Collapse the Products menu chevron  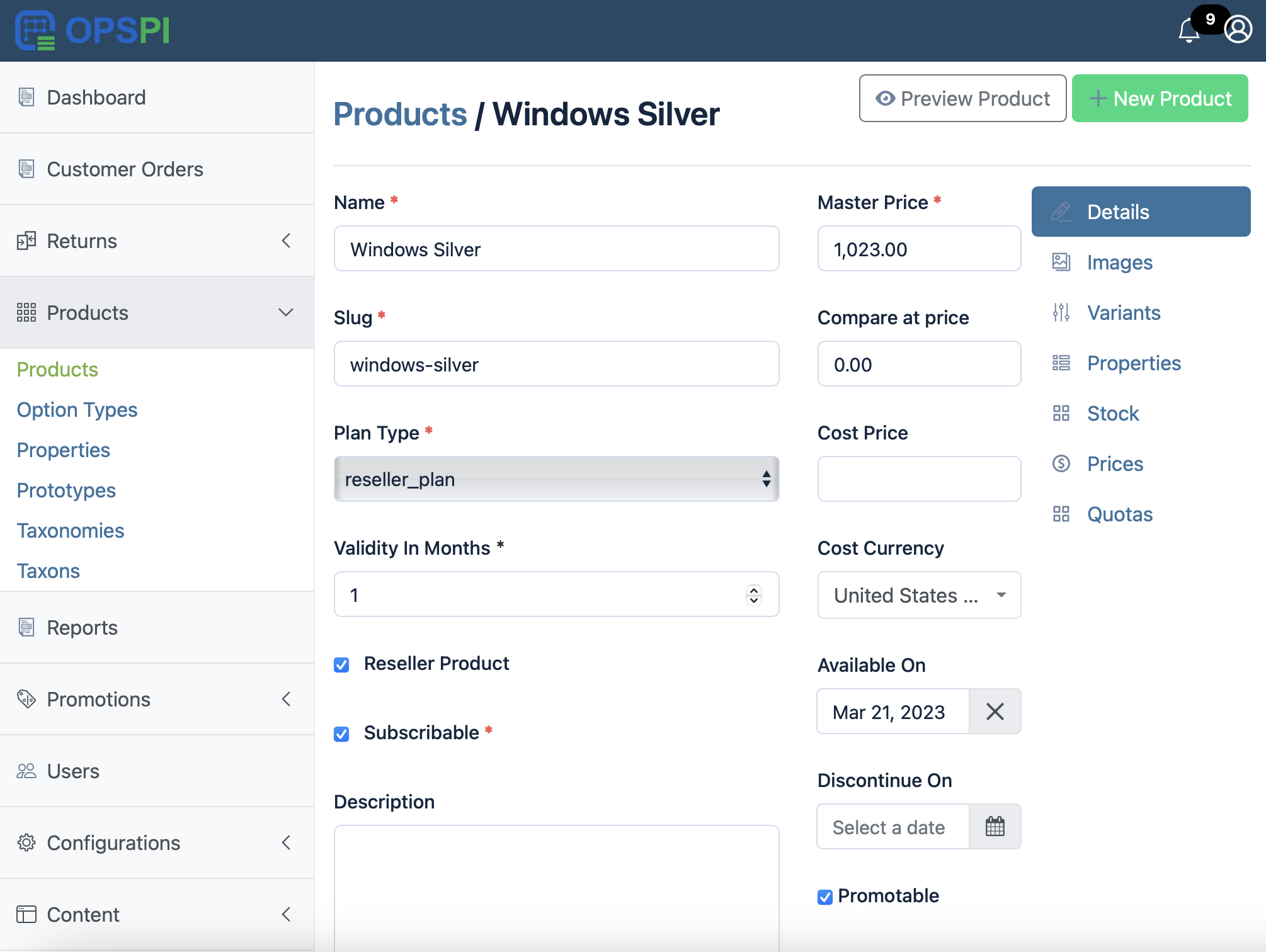point(287,312)
